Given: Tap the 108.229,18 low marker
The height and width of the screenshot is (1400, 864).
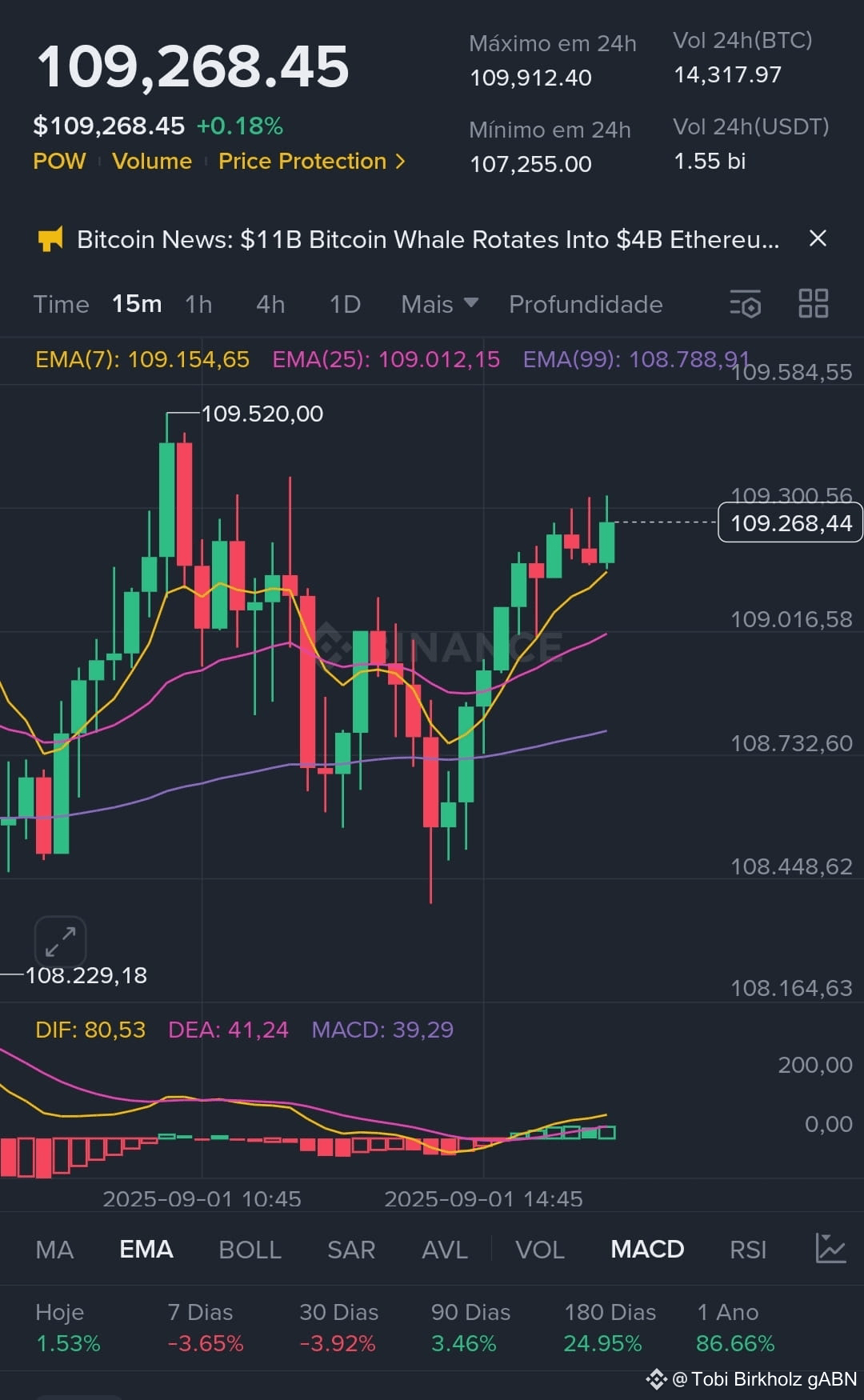Looking at the screenshot, I should 86,975.
